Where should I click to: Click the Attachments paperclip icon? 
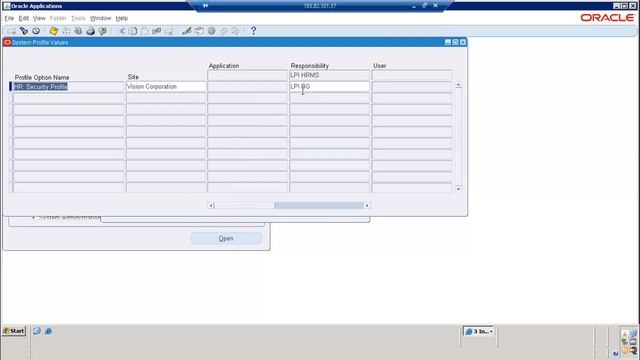[224, 31]
